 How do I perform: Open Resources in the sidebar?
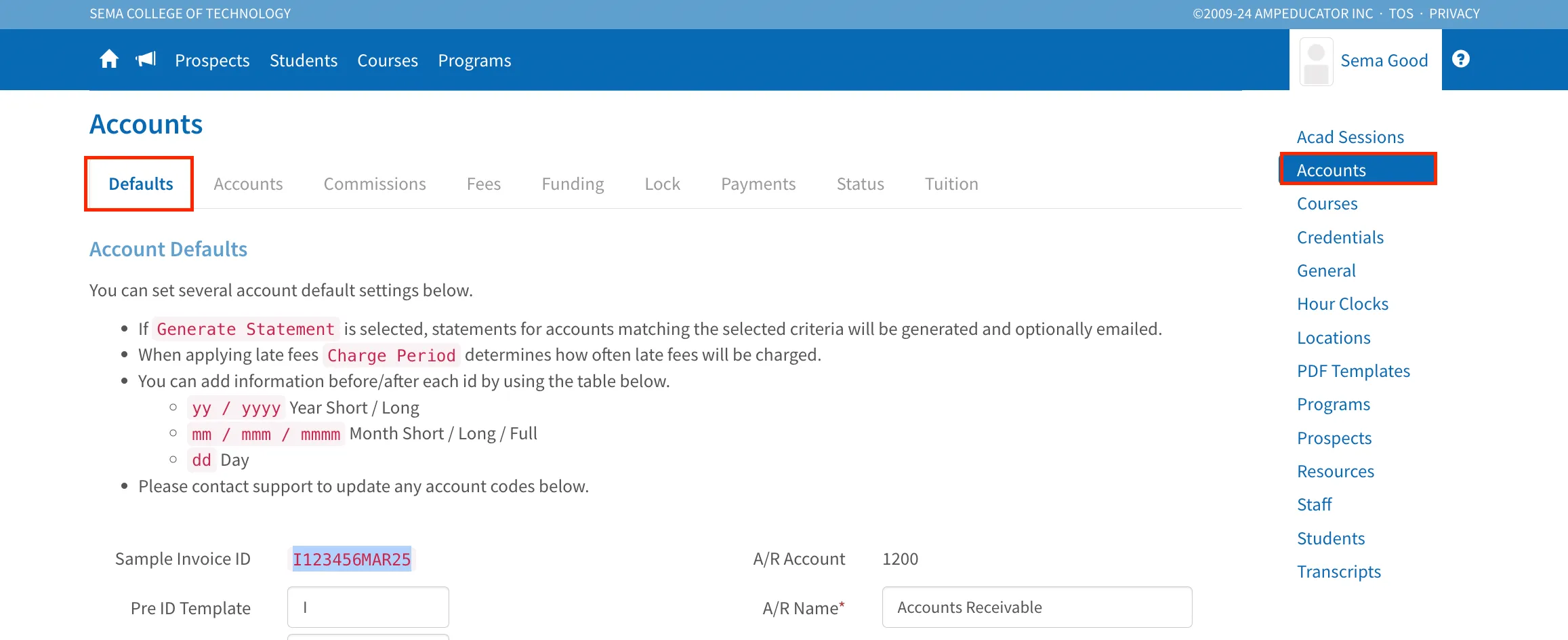(x=1336, y=471)
